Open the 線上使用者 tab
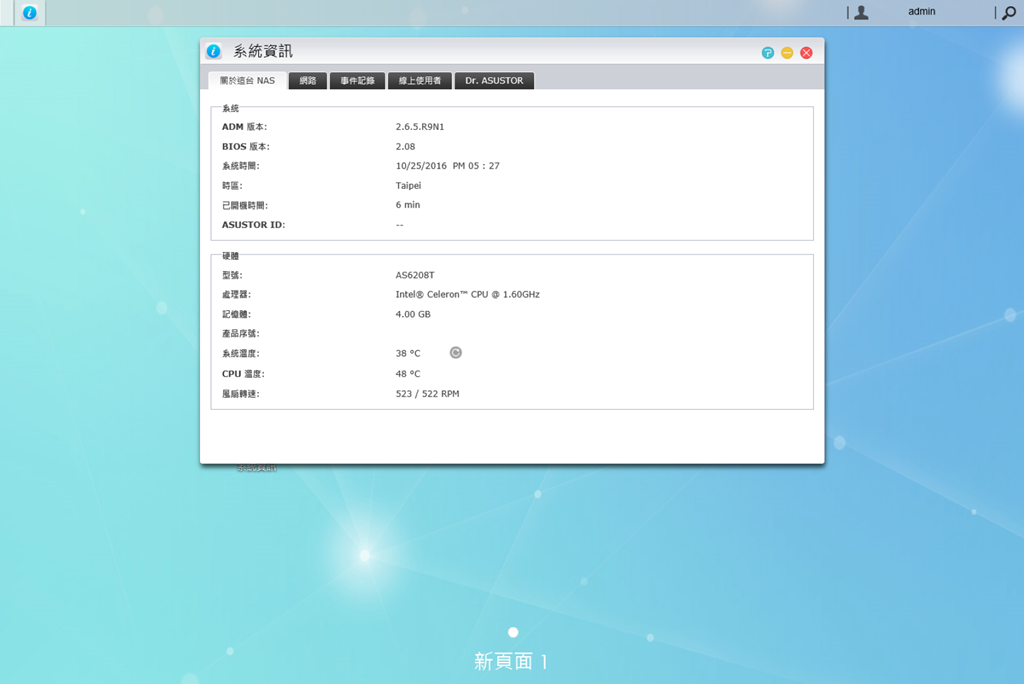Screen dimensions: 1024x684 420,80
